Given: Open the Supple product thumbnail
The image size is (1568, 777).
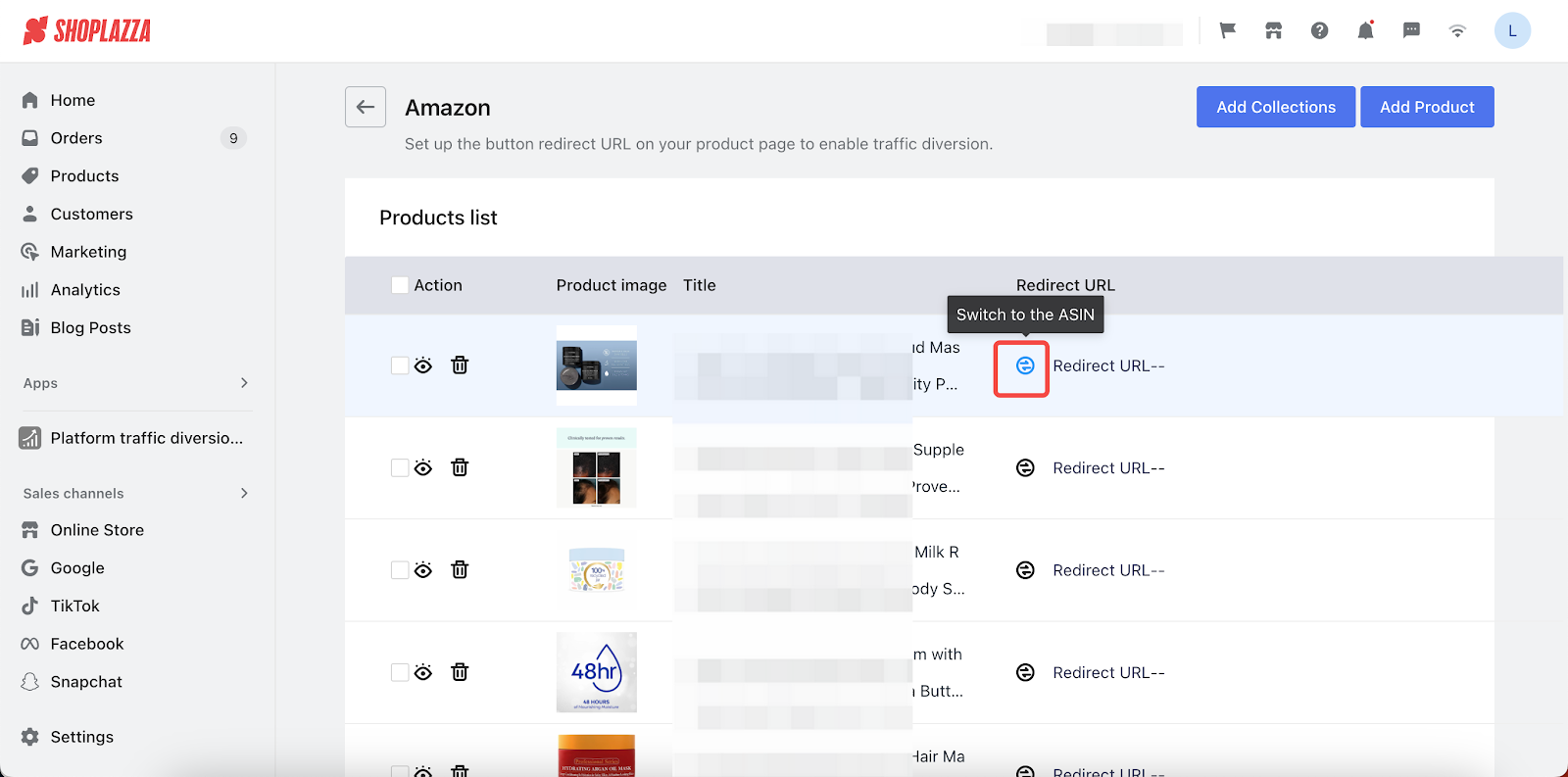Looking at the screenshot, I should pos(597,468).
